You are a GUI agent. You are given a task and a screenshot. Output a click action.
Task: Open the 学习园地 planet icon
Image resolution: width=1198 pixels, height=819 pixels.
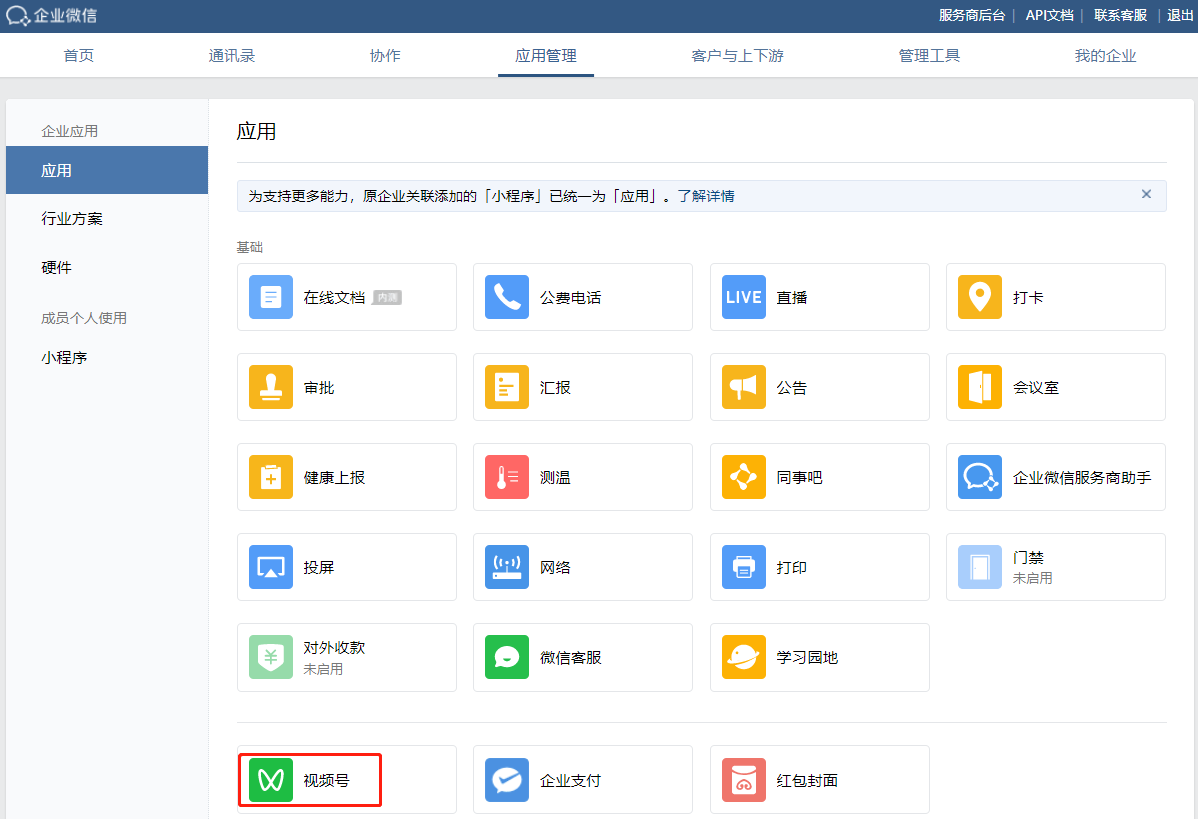pos(743,657)
